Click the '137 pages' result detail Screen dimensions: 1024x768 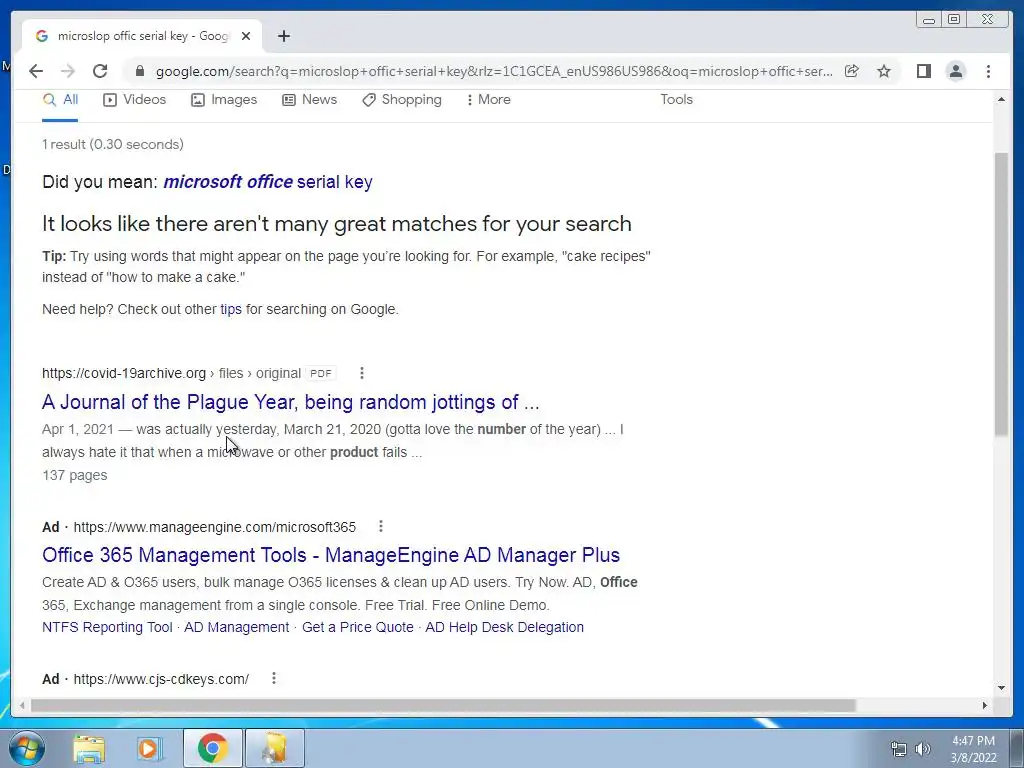coord(74,475)
